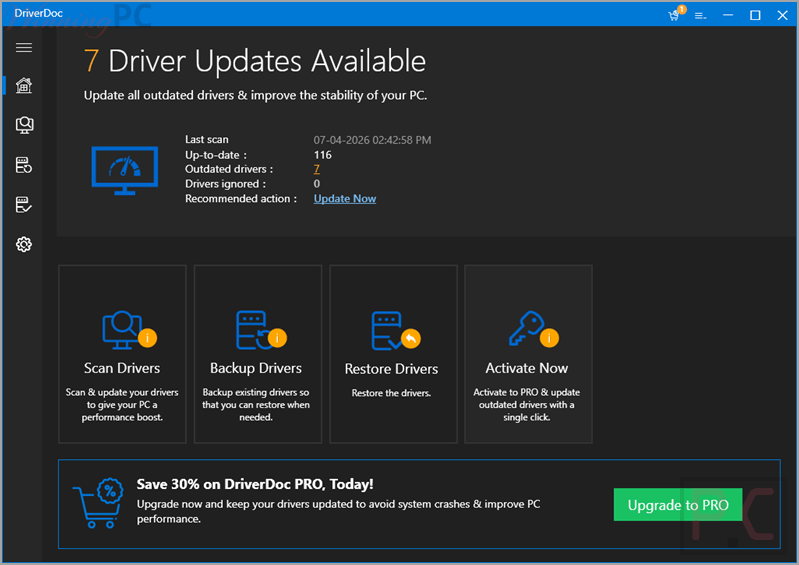Click the Activate Now key icon

pos(532,329)
